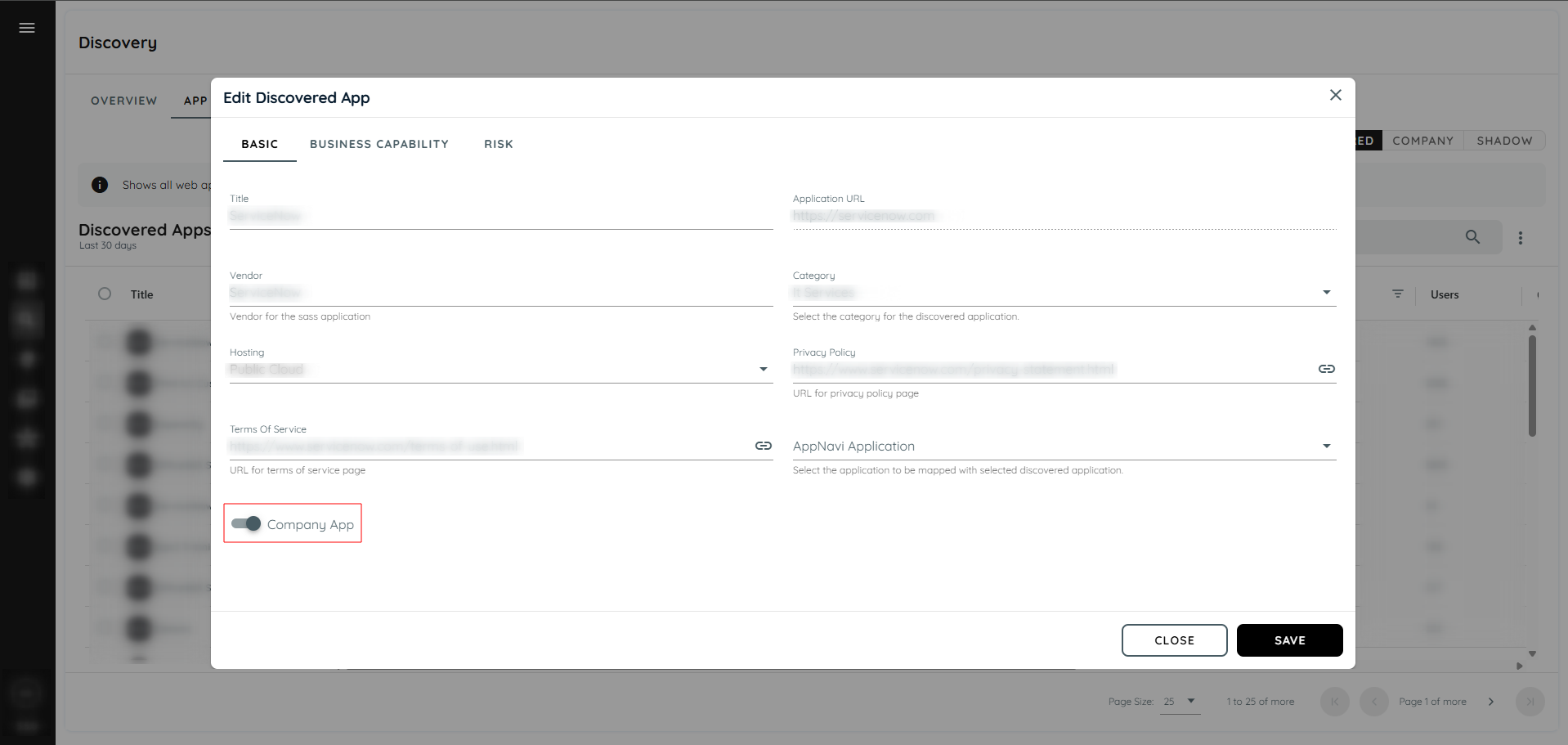Click the Terms Of Service URL field

pyautogui.click(x=491, y=447)
